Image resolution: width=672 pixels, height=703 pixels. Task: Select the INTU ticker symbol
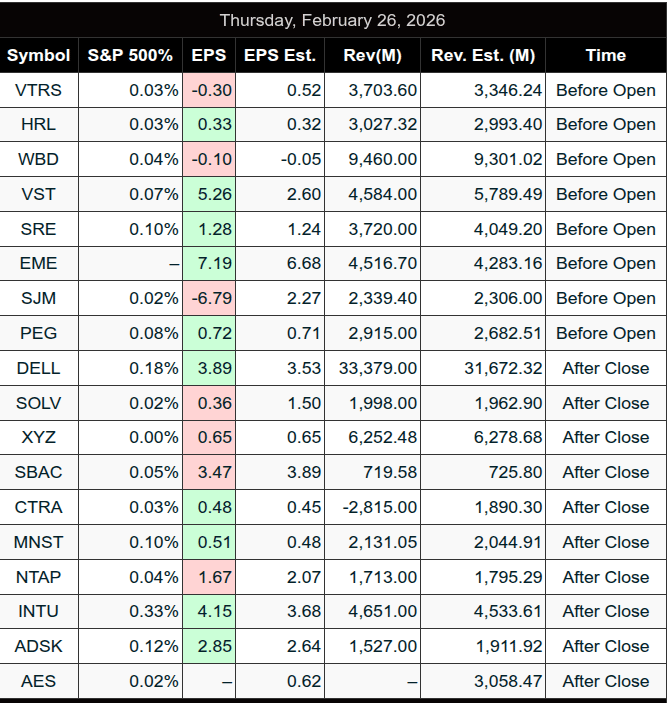(x=39, y=611)
